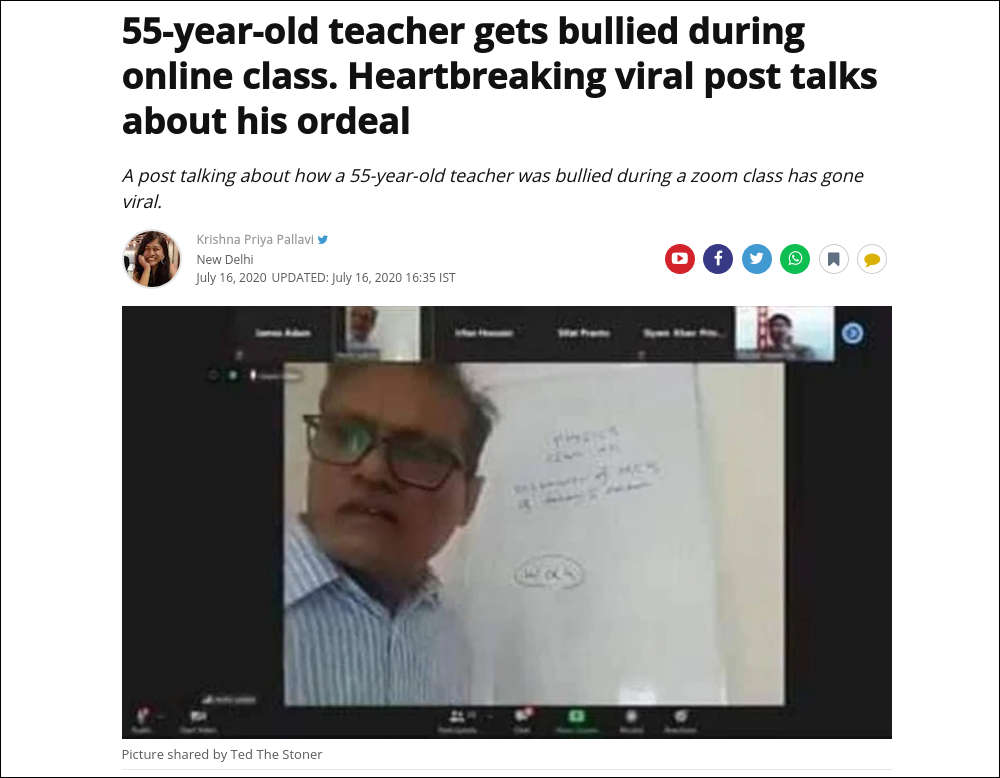This screenshot has height=778, width=1000.
Task: Click the YouTube share icon
Action: click(x=680, y=259)
